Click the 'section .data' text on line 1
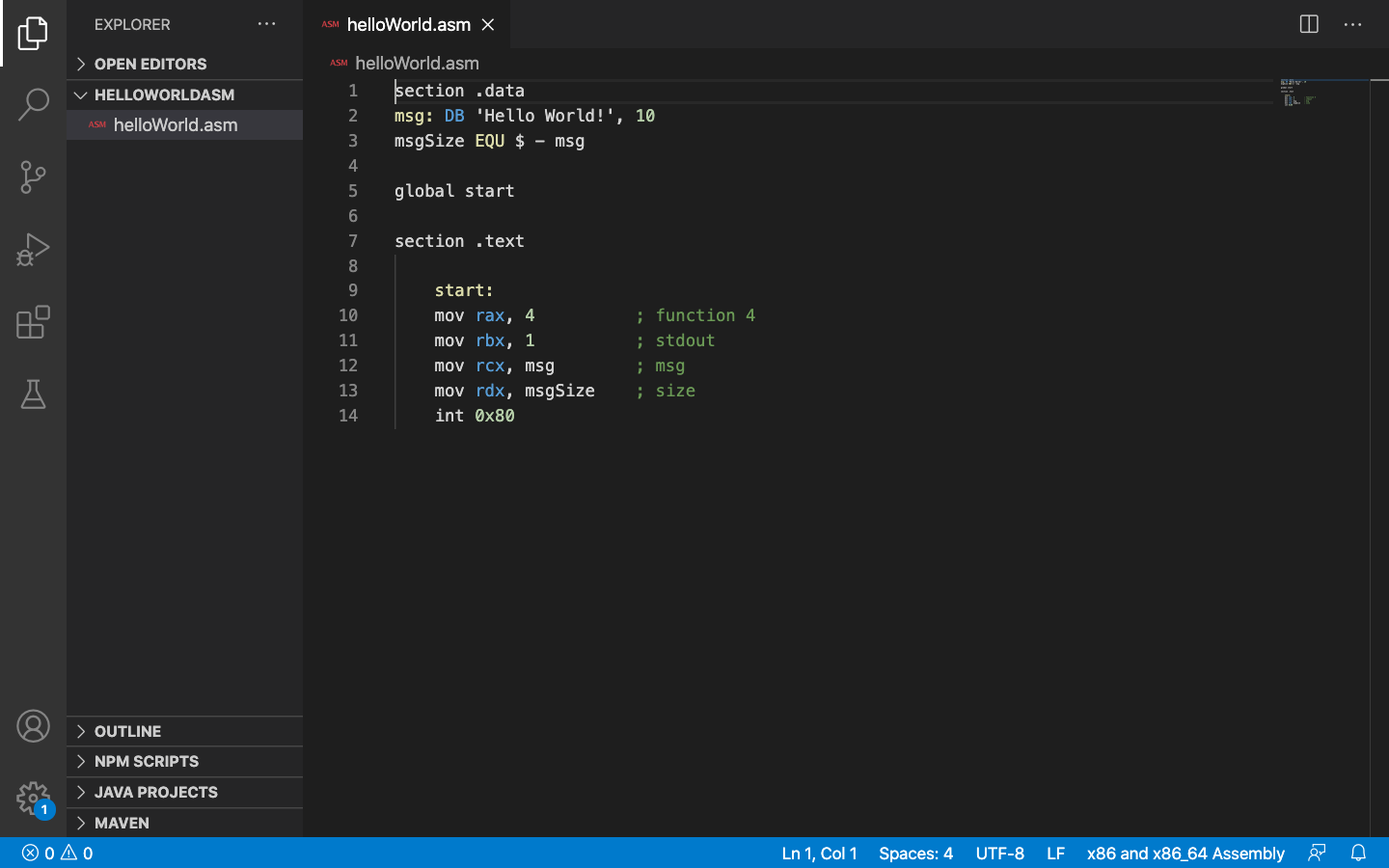The image size is (1389, 868). tap(459, 91)
